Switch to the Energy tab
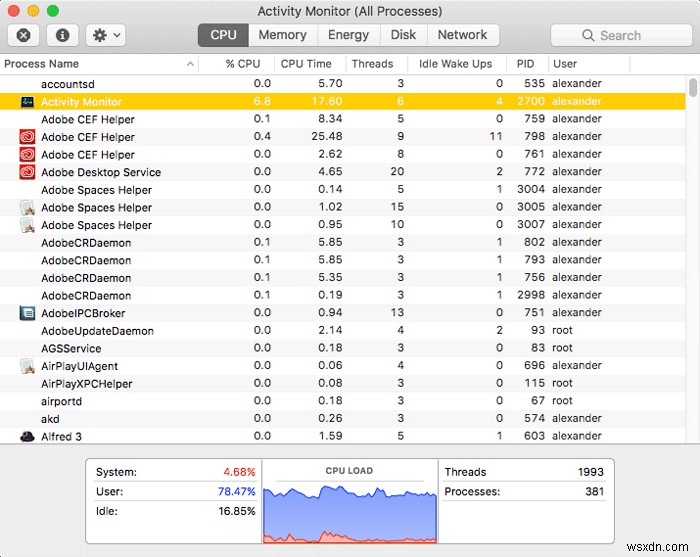This screenshot has width=700, height=557. click(x=348, y=35)
